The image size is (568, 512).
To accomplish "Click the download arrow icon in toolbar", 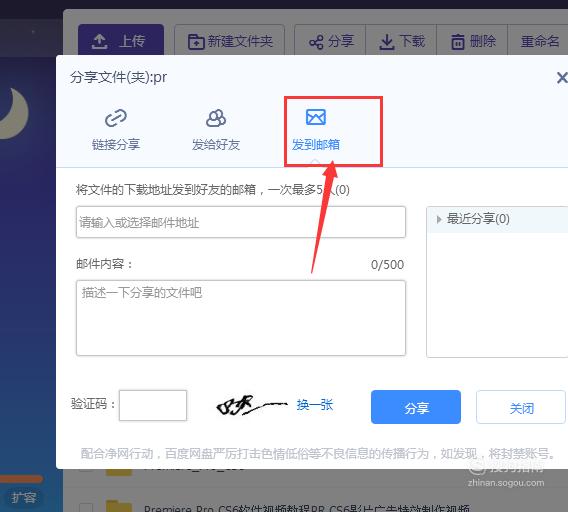I will 387,42.
